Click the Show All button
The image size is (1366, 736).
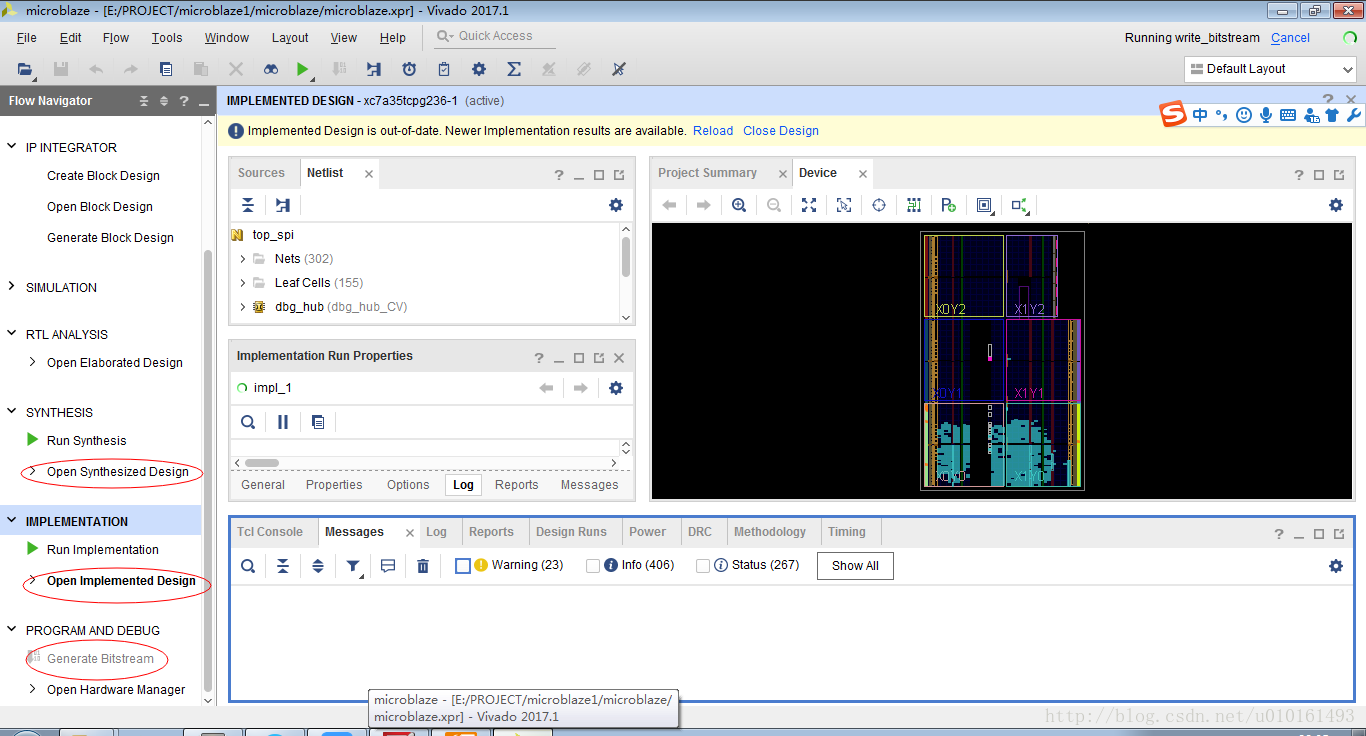tap(855, 566)
